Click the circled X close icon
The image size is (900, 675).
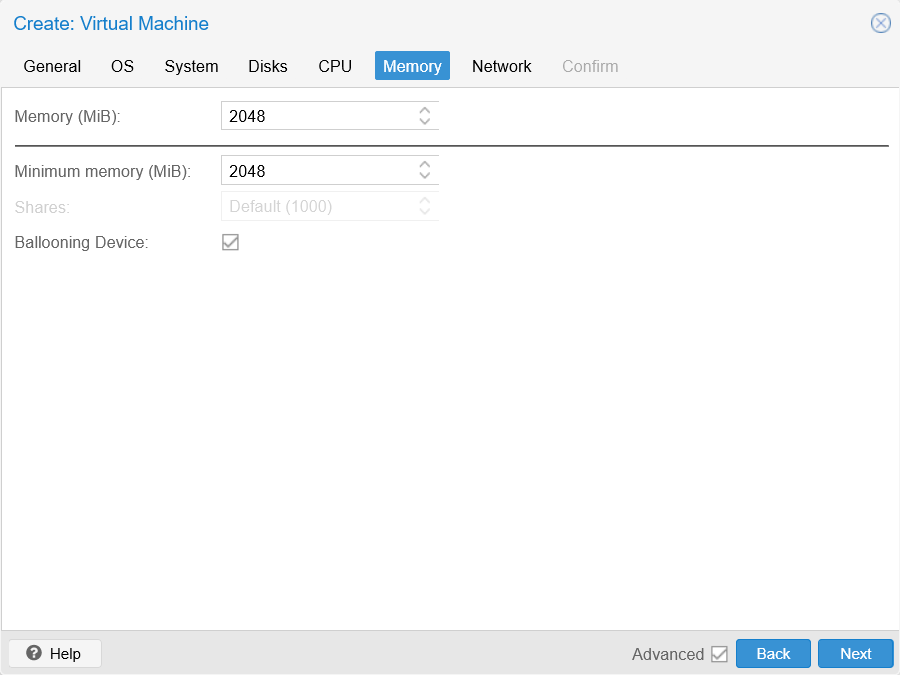880,23
